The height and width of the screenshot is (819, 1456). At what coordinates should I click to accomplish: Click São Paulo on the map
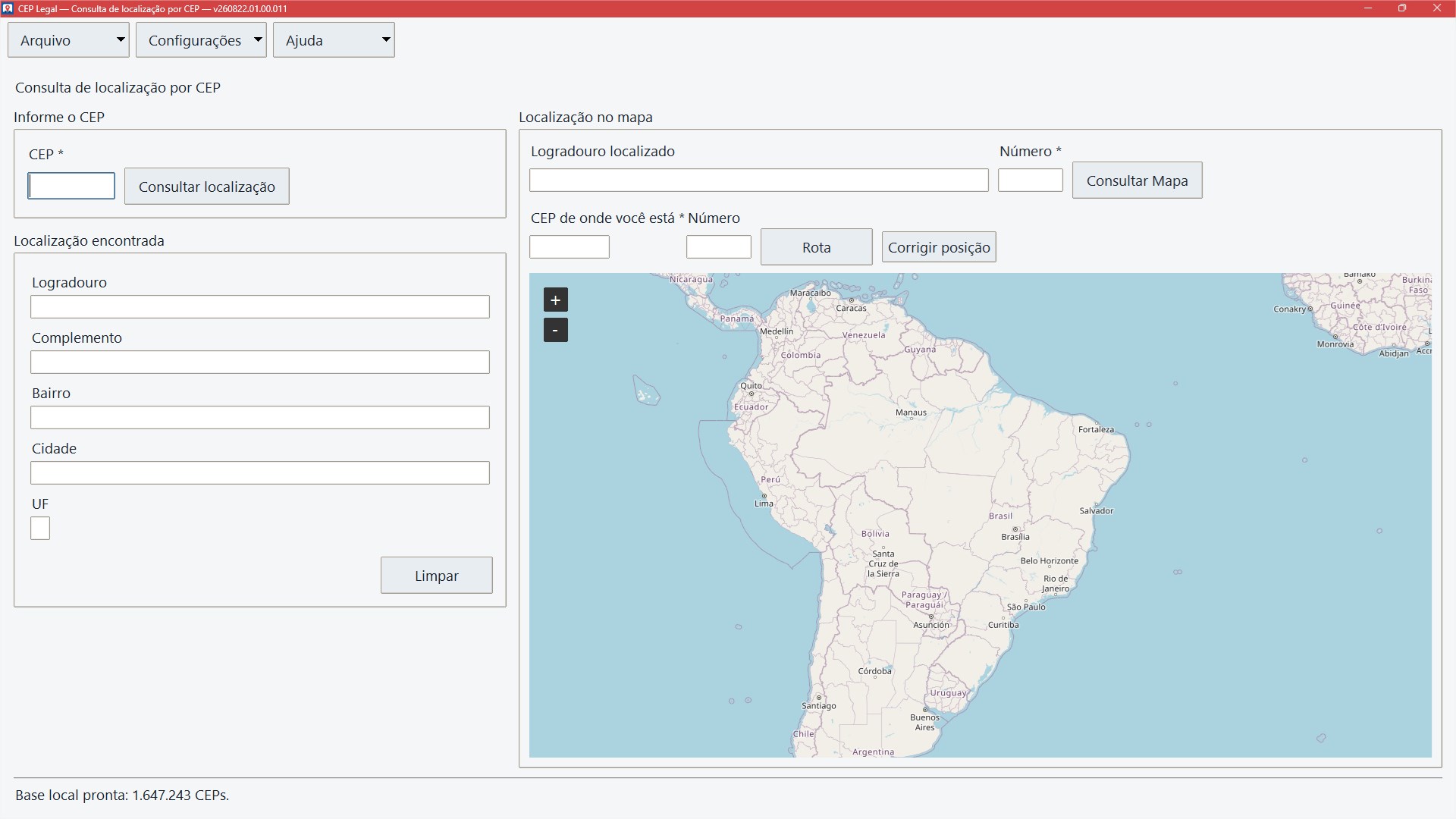click(x=1026, y=607)
